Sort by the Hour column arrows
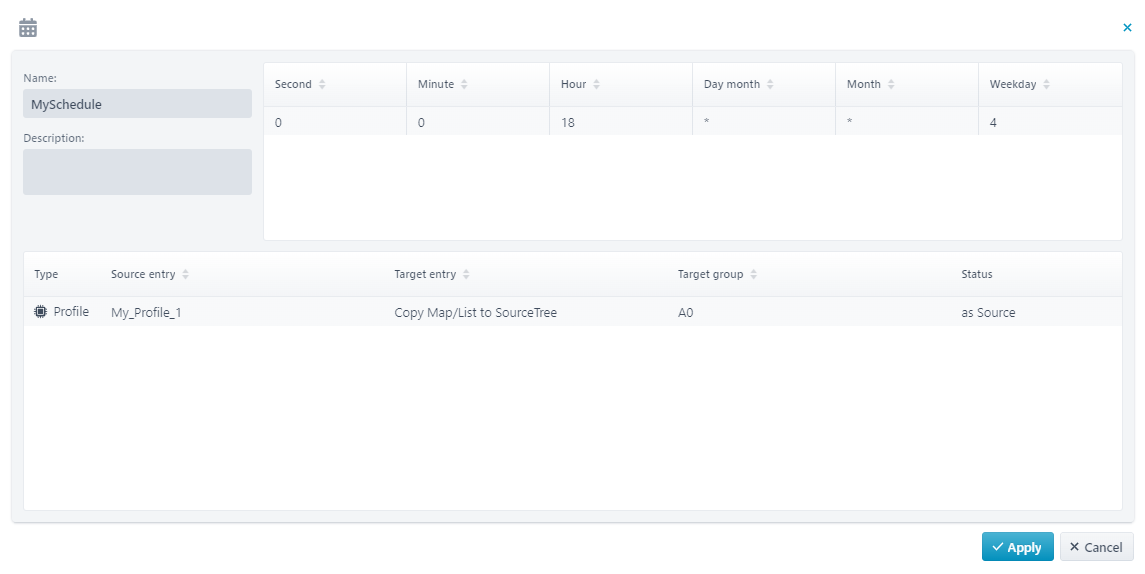 tap(596, 85)
